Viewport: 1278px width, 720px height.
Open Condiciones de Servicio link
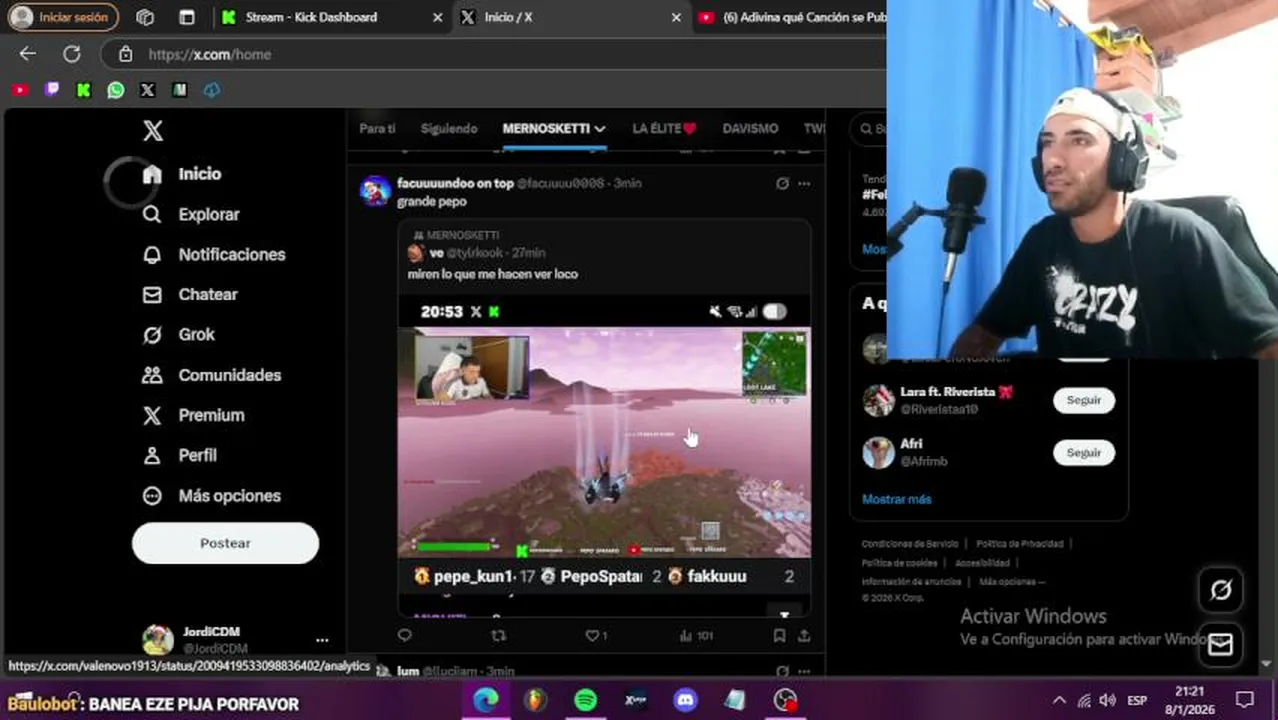coord(909,544)
